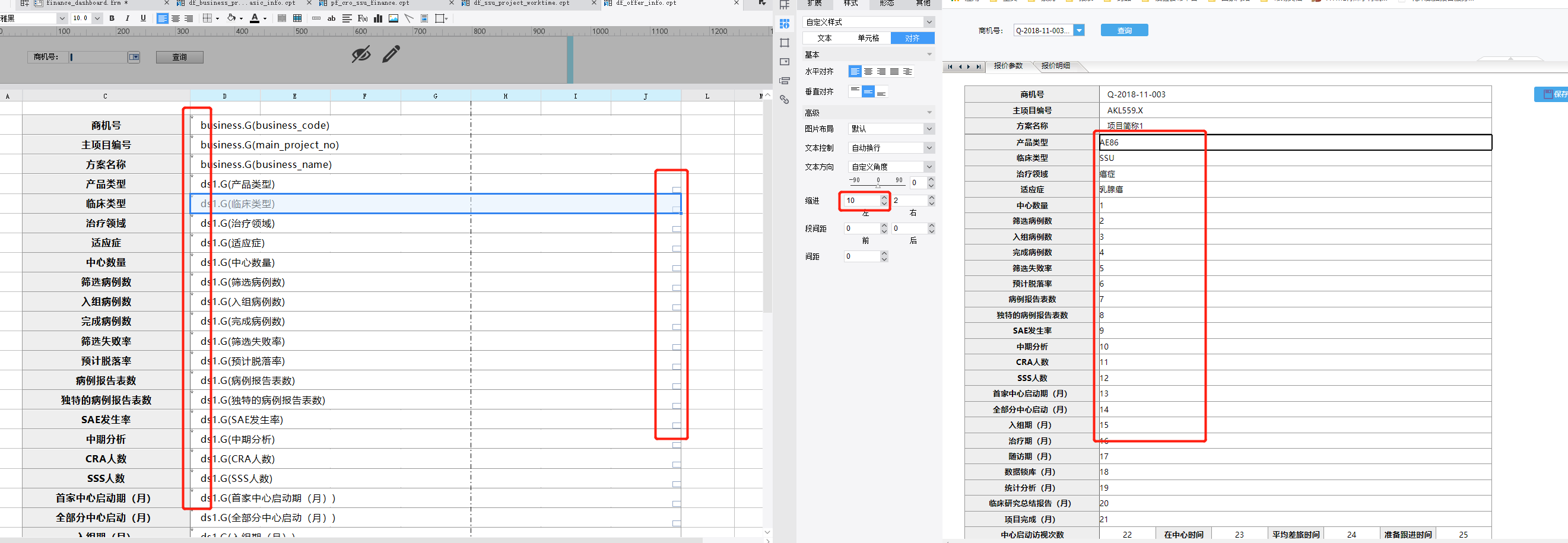This screenshot has width=1568, height=543.
Task: Select bottom vertical alignment in 垂直对齐
Action: [881, 91]
